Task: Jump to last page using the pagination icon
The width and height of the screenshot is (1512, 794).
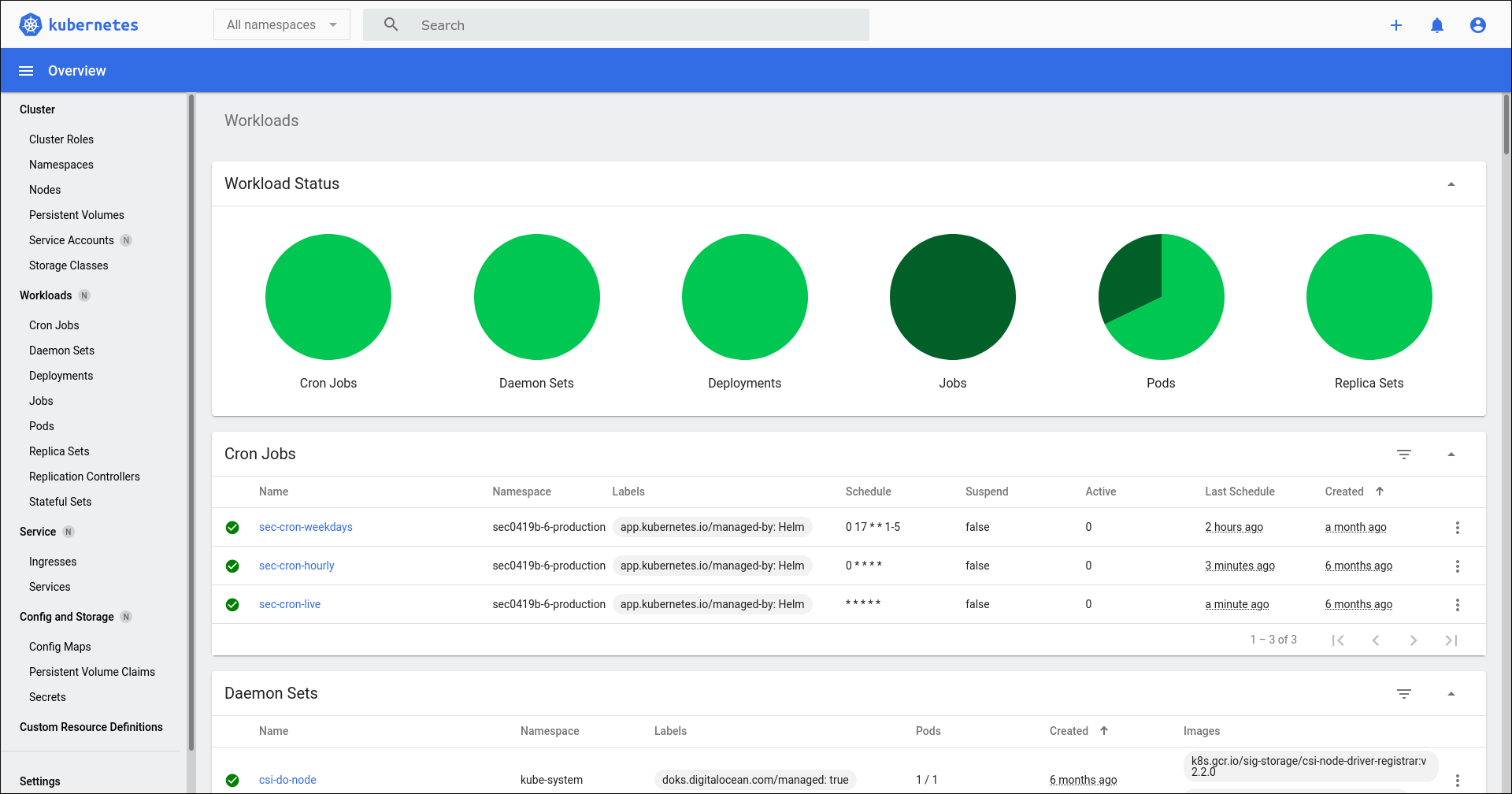Action: 1451,640
